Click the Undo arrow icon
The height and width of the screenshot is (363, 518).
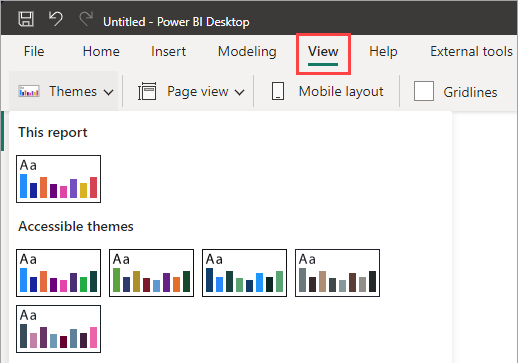55,18
